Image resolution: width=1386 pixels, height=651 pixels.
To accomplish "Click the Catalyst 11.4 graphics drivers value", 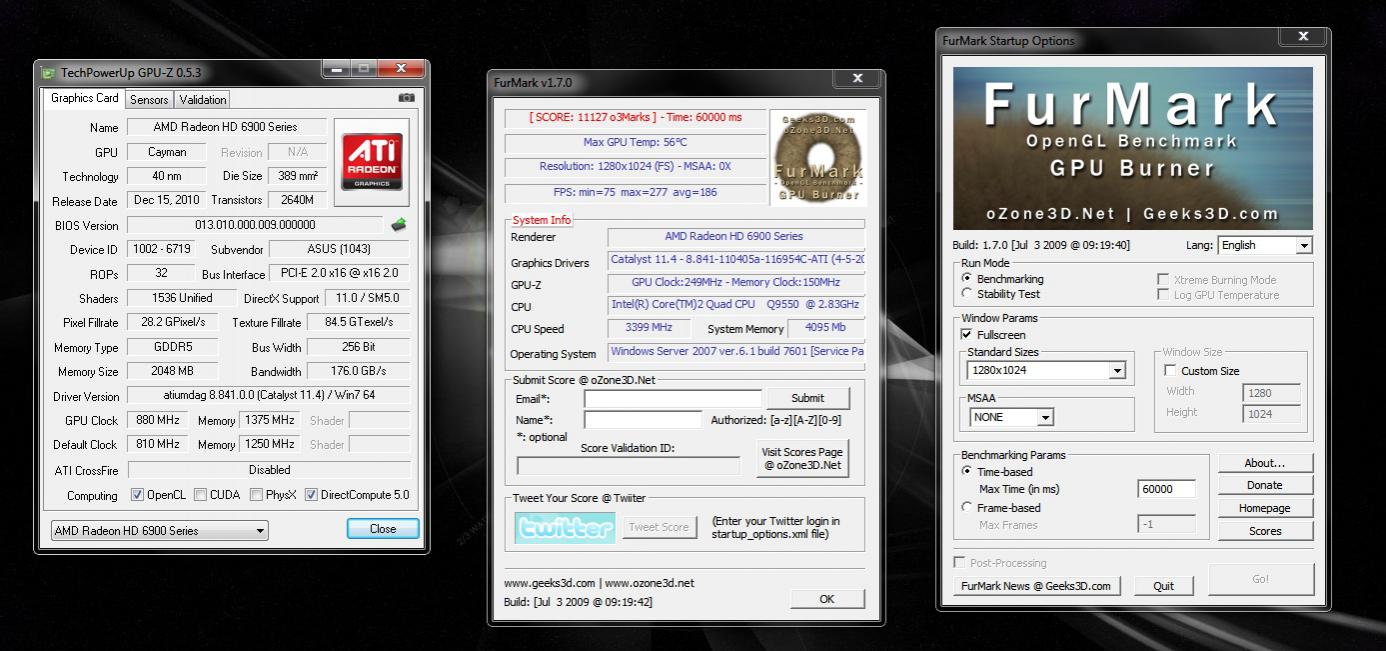I will (x=736, y=260).
